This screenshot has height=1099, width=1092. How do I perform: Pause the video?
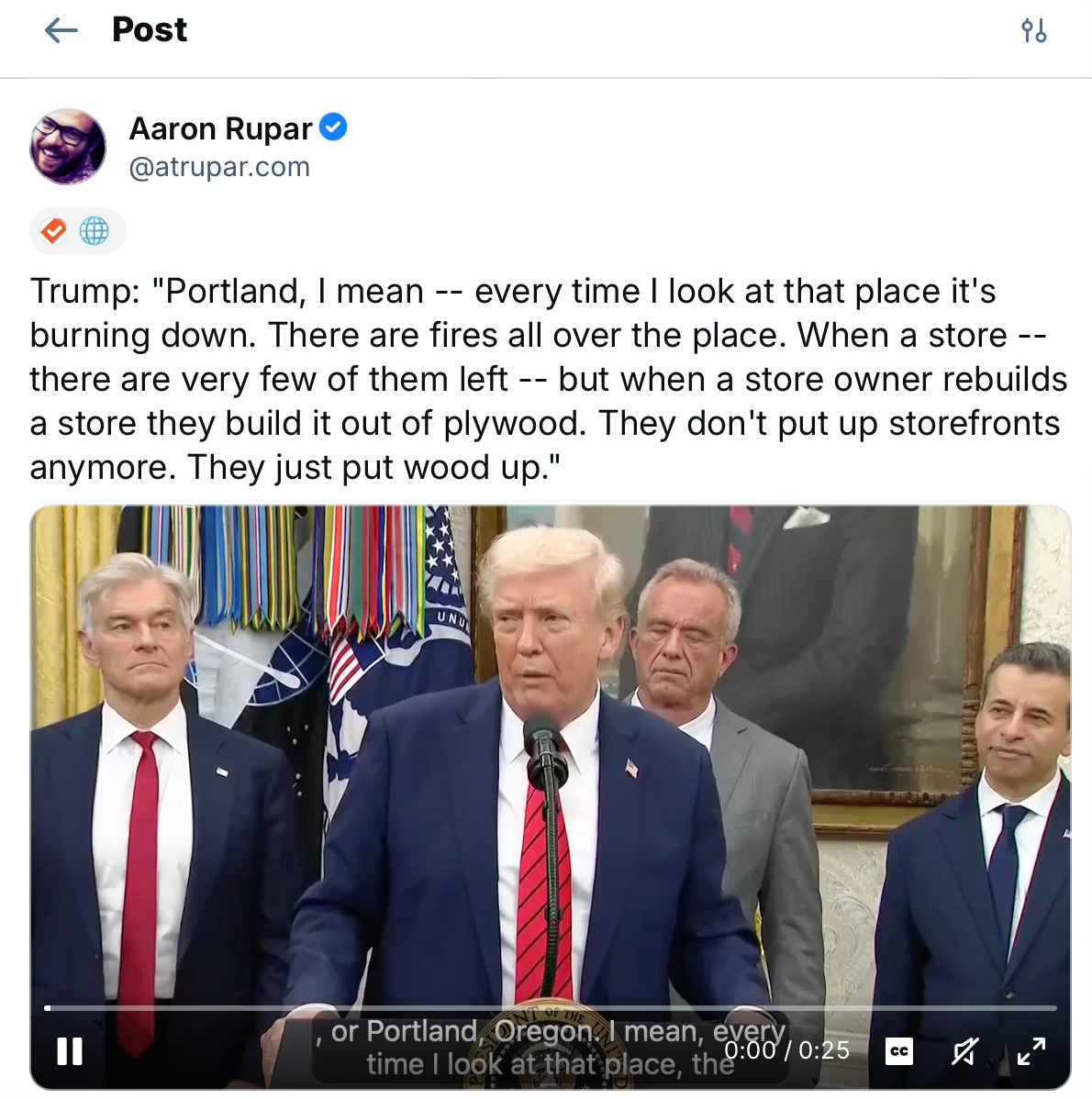click(70, 1050)
